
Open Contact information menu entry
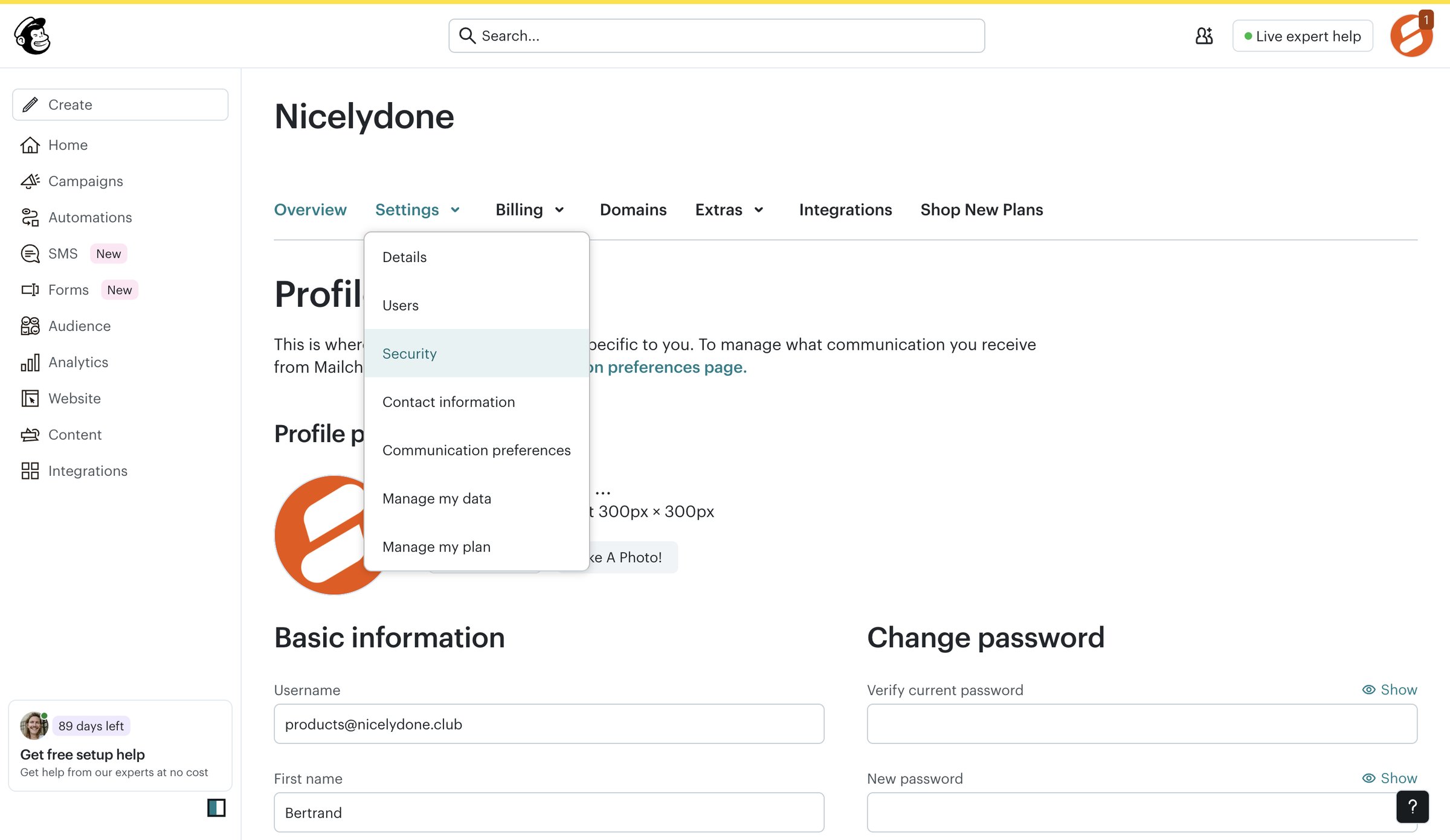[477, 402]
